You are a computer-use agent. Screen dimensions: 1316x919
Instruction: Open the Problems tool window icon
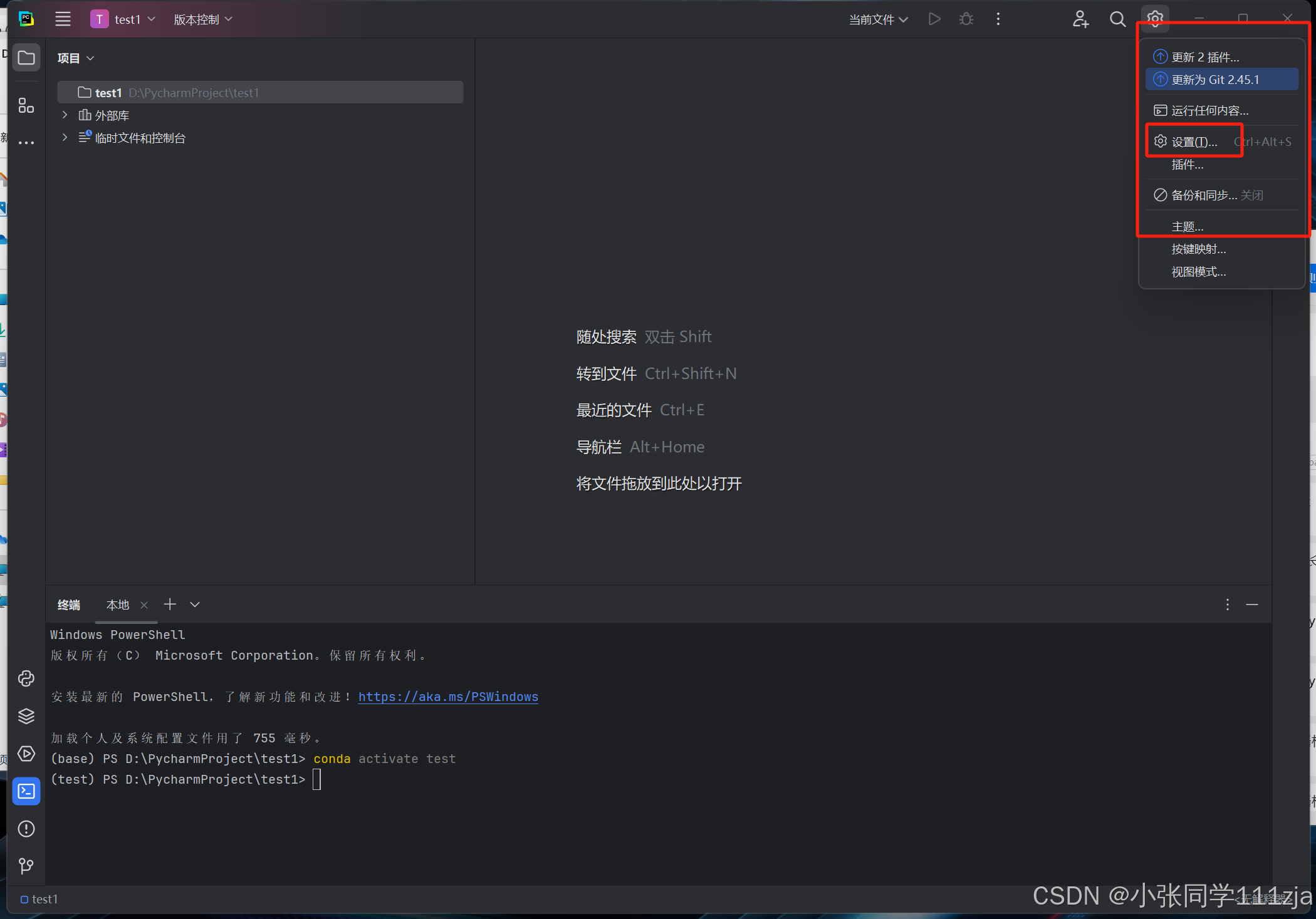pyautogui.click(x=26, y=829)
